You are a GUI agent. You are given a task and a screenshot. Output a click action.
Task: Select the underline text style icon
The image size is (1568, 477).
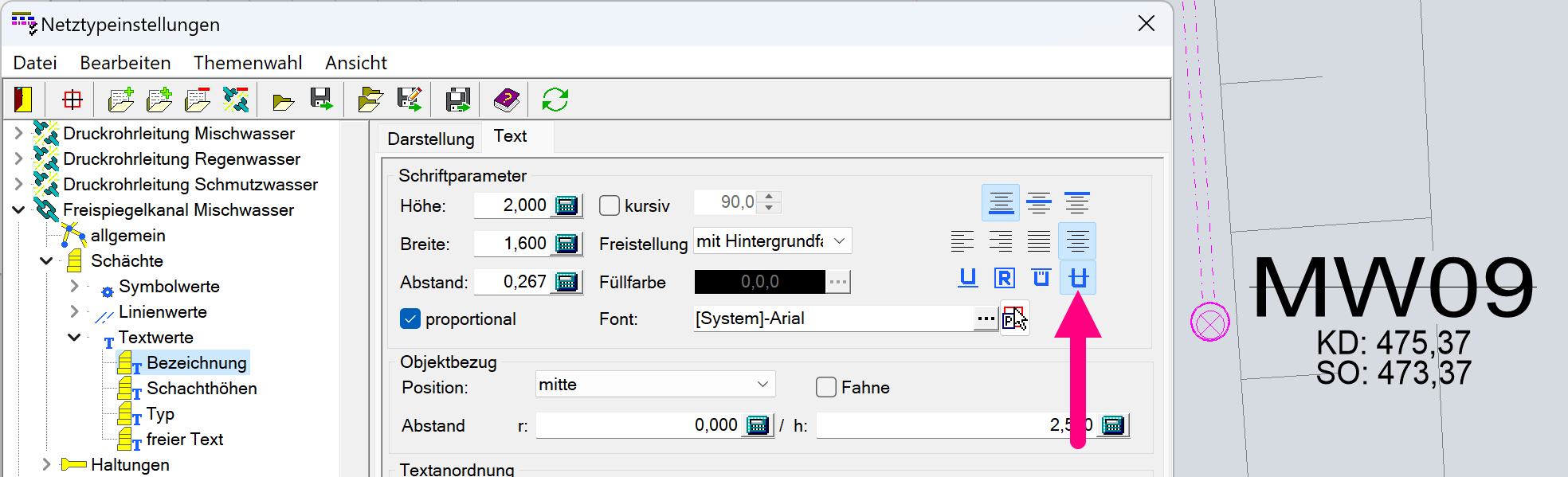point(967,278)
